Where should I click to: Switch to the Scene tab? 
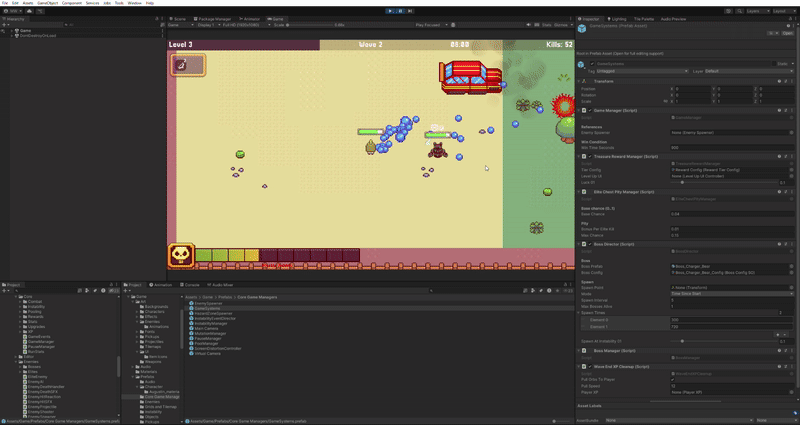(x=180, y=18)
